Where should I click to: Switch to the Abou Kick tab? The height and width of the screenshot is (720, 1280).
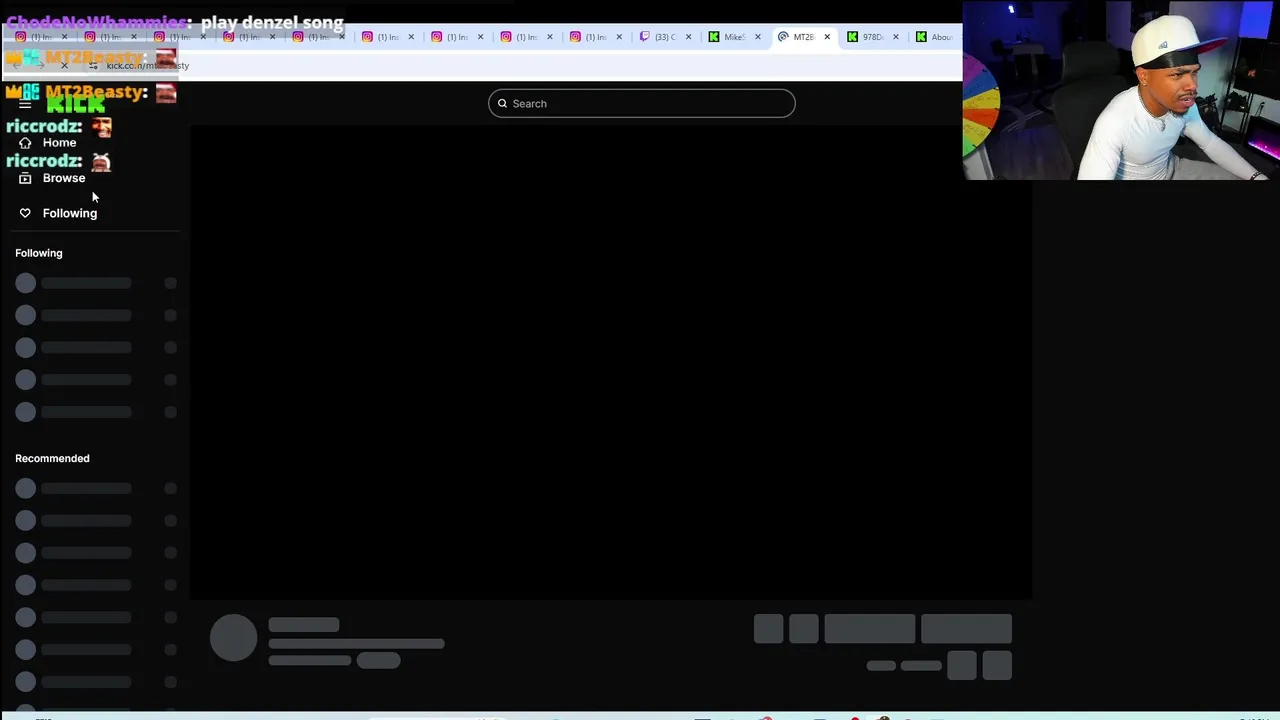point(934,37)
